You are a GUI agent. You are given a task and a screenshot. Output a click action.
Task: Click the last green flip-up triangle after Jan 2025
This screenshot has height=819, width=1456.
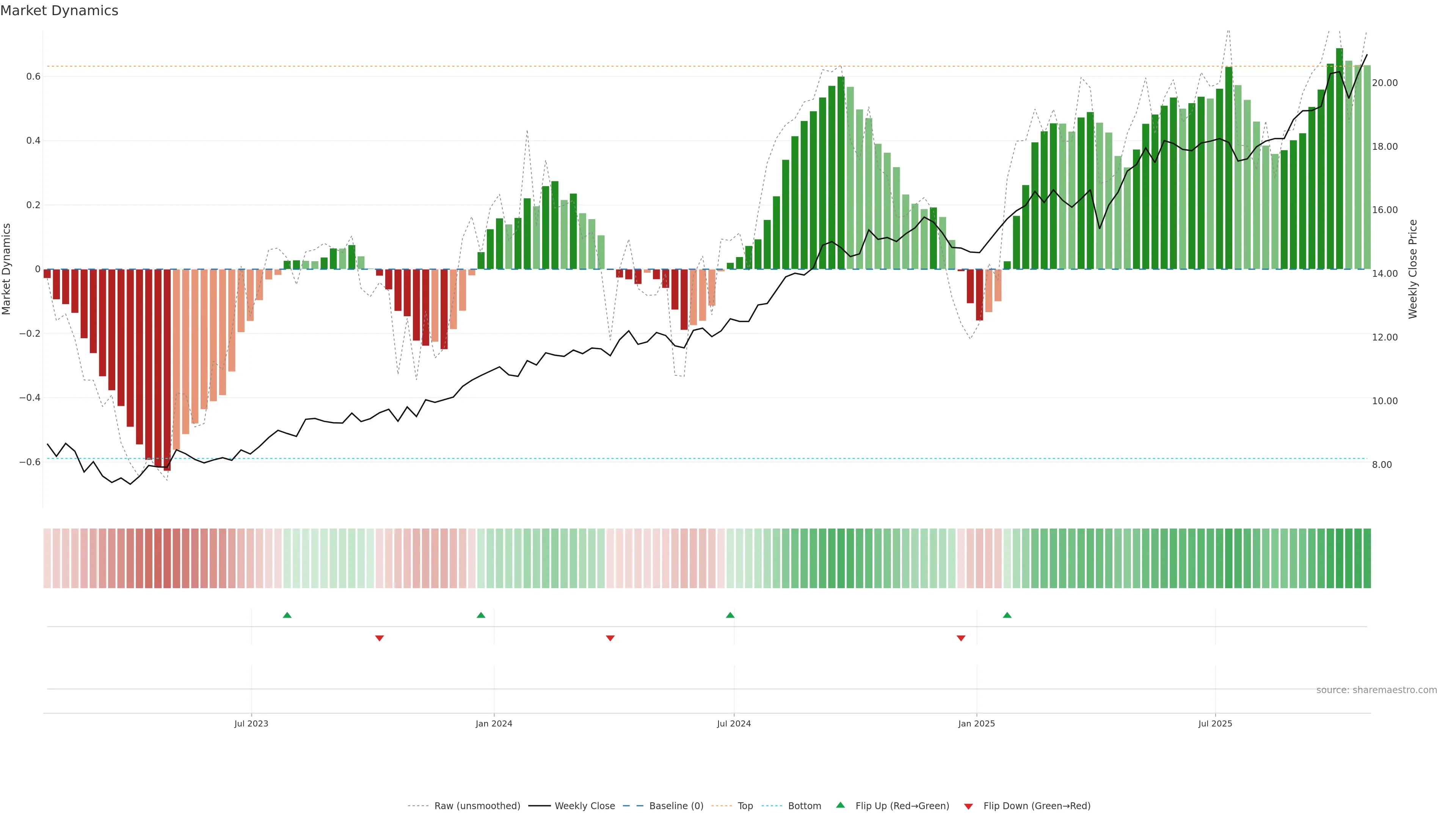(1007, 615)
